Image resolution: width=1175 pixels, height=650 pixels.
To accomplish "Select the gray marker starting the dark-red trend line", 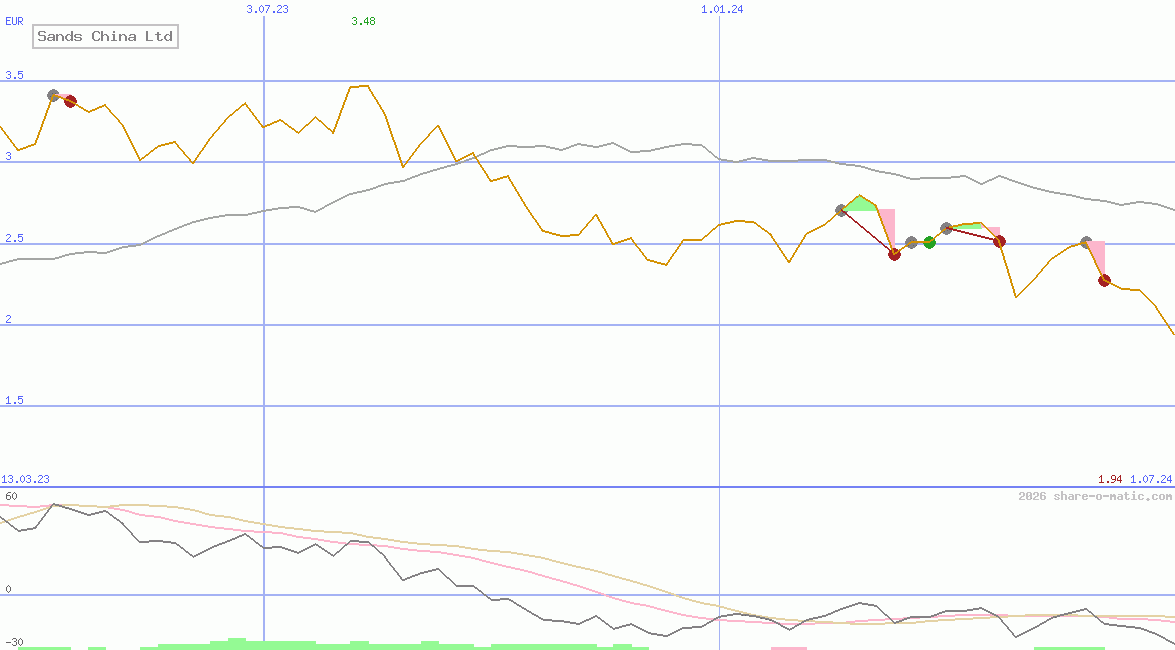I will point(839,210).
